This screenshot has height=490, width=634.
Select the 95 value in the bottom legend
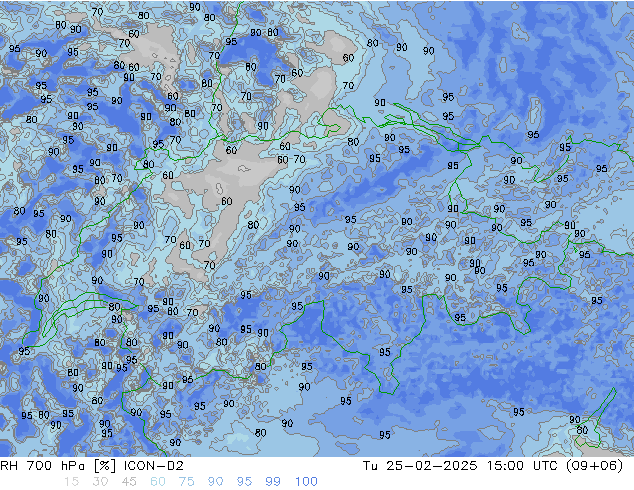[244, 482]
